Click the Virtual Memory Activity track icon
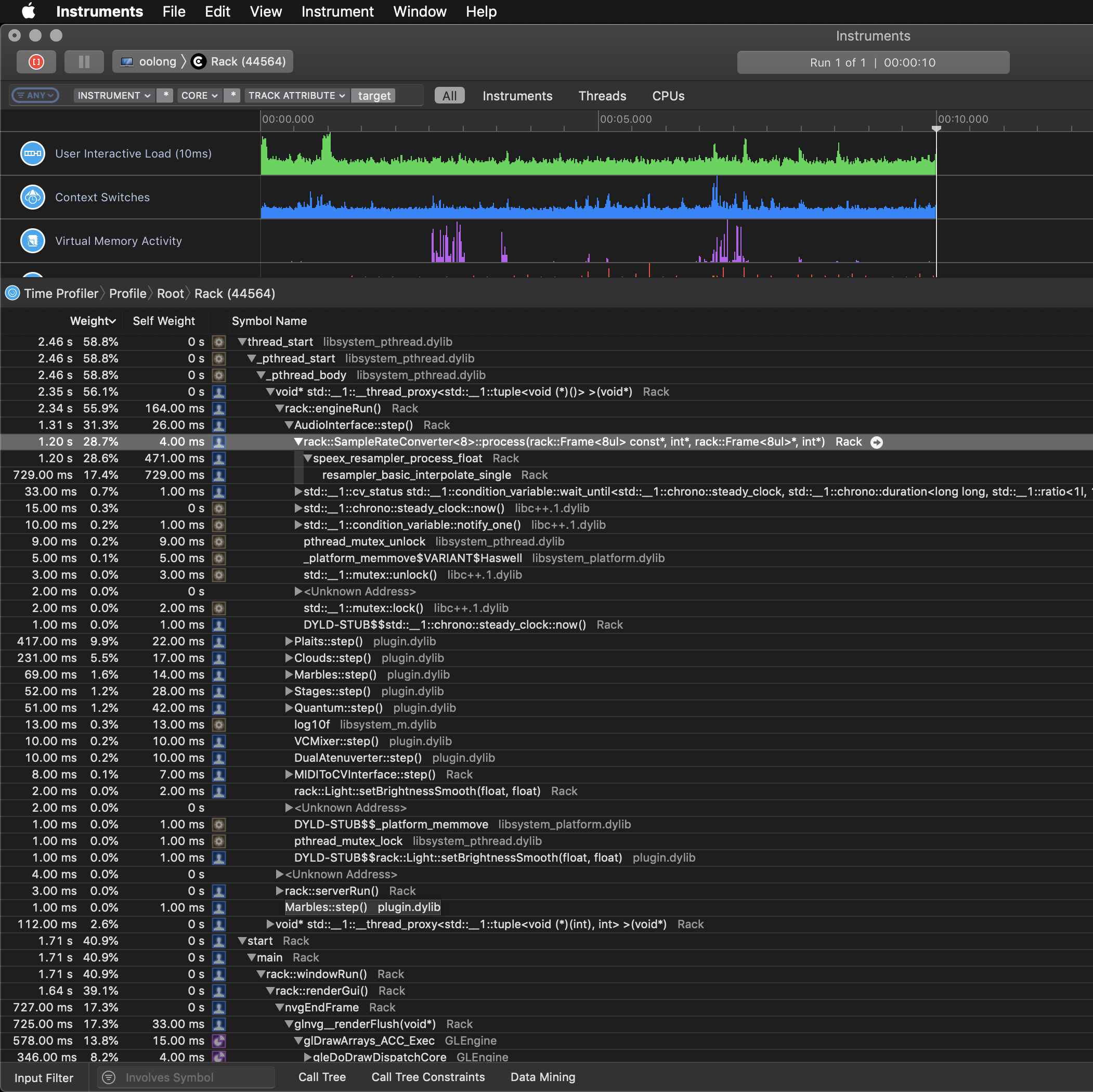Screen dimensions: 1093x1092 point(33,240)
